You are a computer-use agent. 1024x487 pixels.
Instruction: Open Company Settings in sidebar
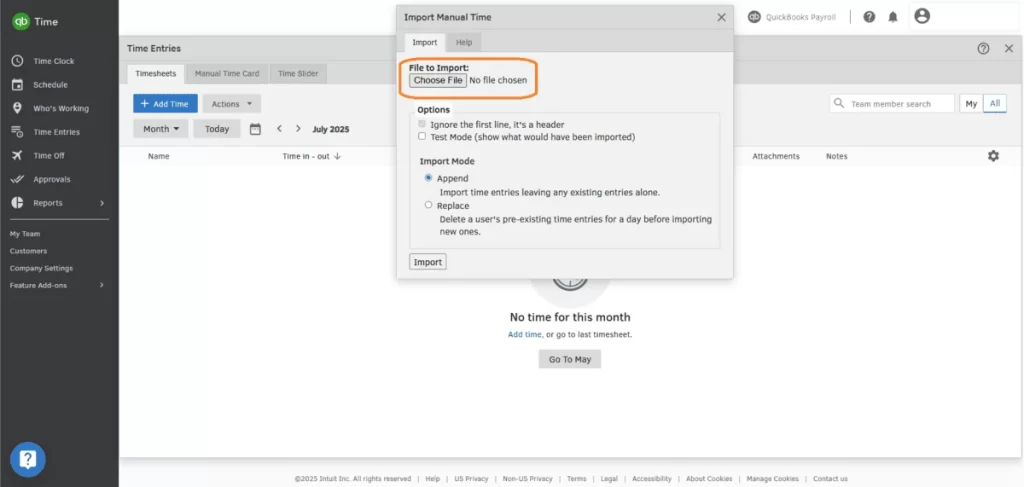tap(41, 268)
